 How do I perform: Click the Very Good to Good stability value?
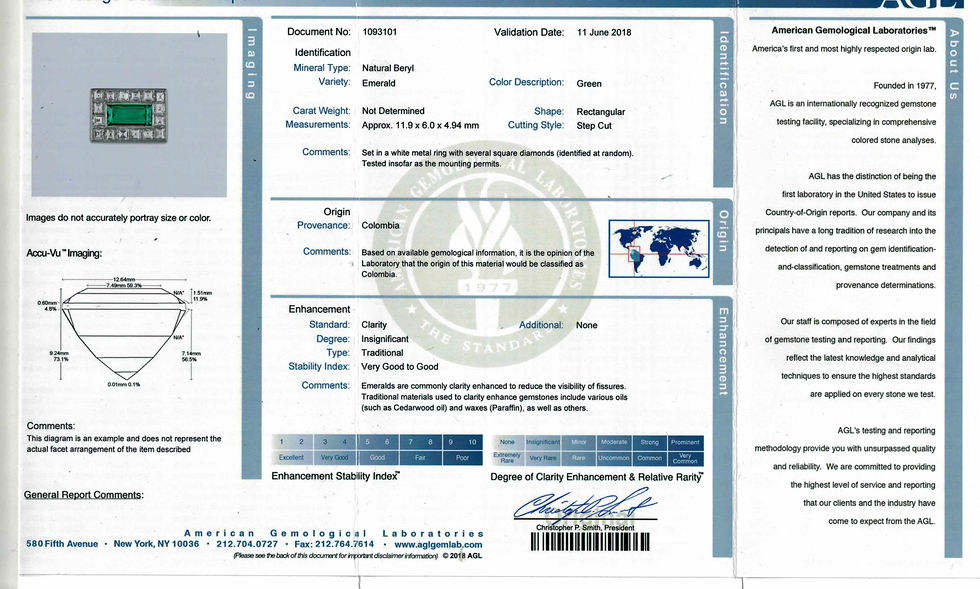coord(399,367)
